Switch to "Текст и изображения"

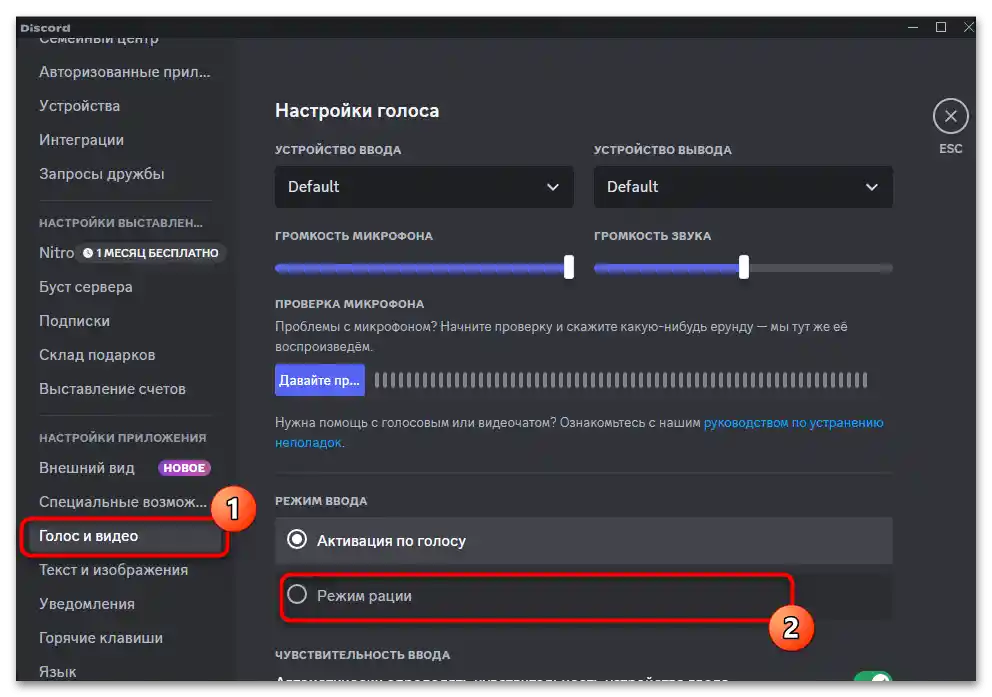(x=113, y=569)
